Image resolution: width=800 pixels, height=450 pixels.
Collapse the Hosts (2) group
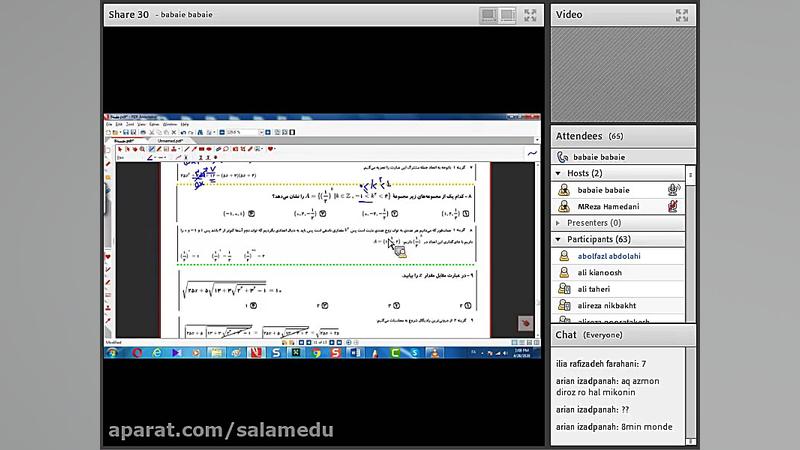click(558, 173)
